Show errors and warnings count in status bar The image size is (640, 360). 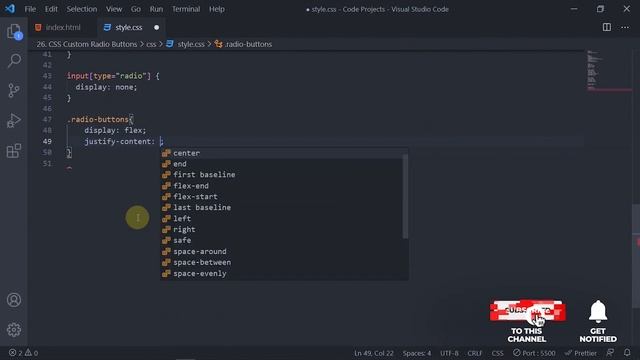pyautogui.click(x=23, y=353)
